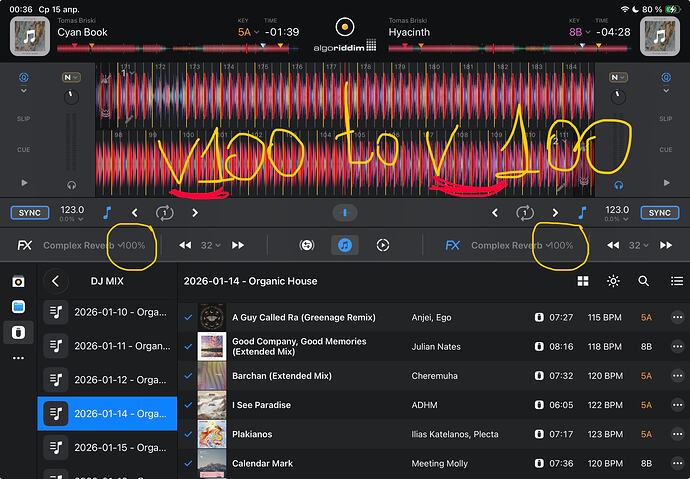
Task: Toggle left deck headphone pre-cue
Action: 71,186
